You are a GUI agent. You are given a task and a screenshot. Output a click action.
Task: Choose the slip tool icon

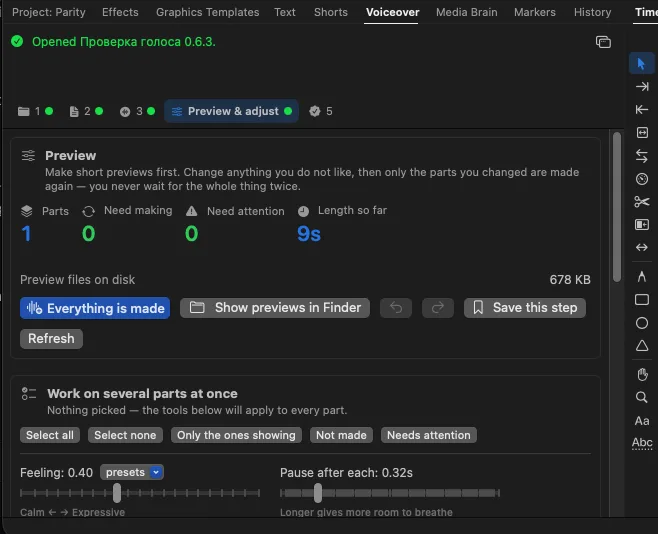pyautogui.click(x=642, y=225)
